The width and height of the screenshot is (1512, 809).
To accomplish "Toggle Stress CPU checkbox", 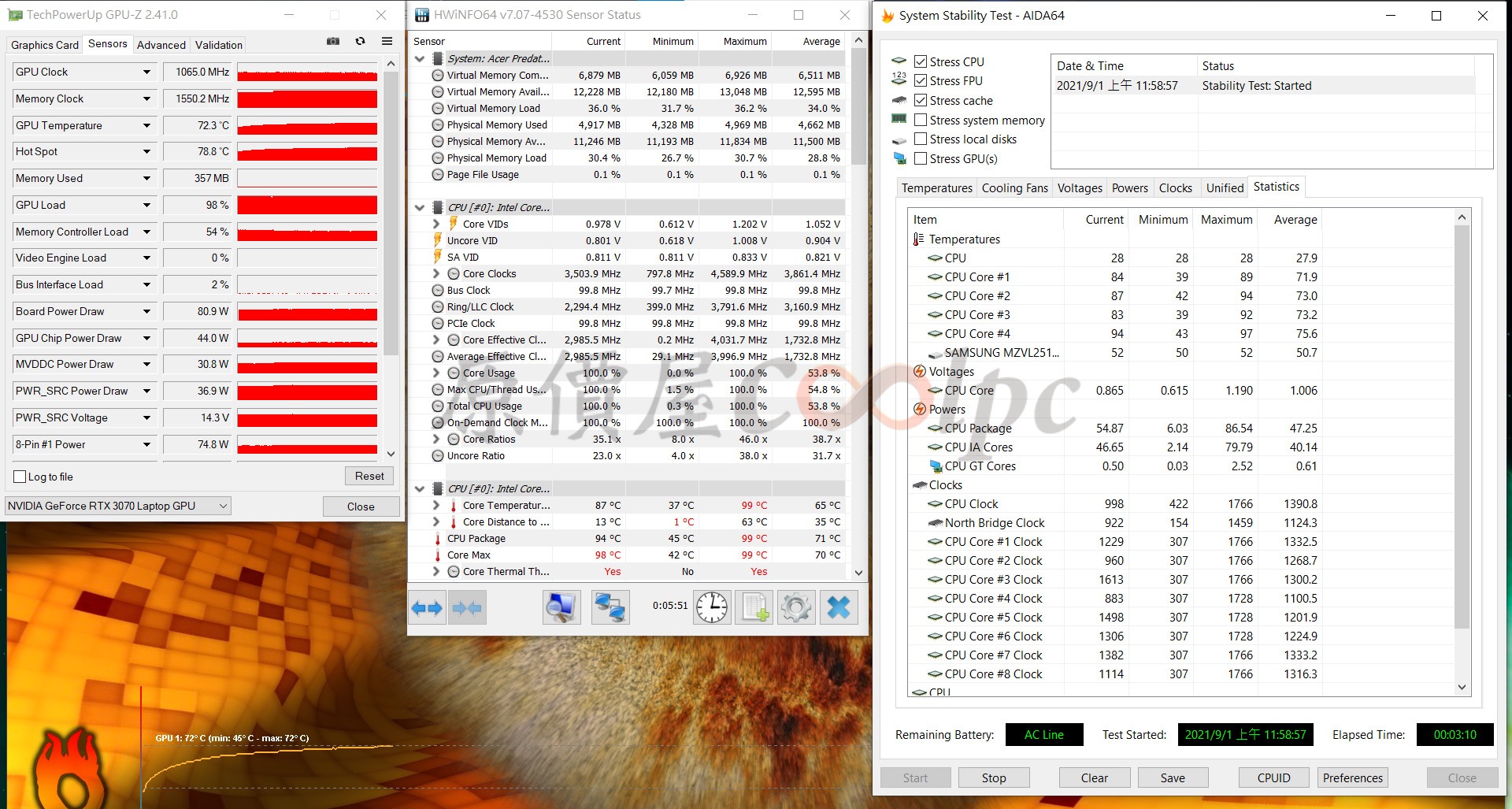I will point(920,61).
